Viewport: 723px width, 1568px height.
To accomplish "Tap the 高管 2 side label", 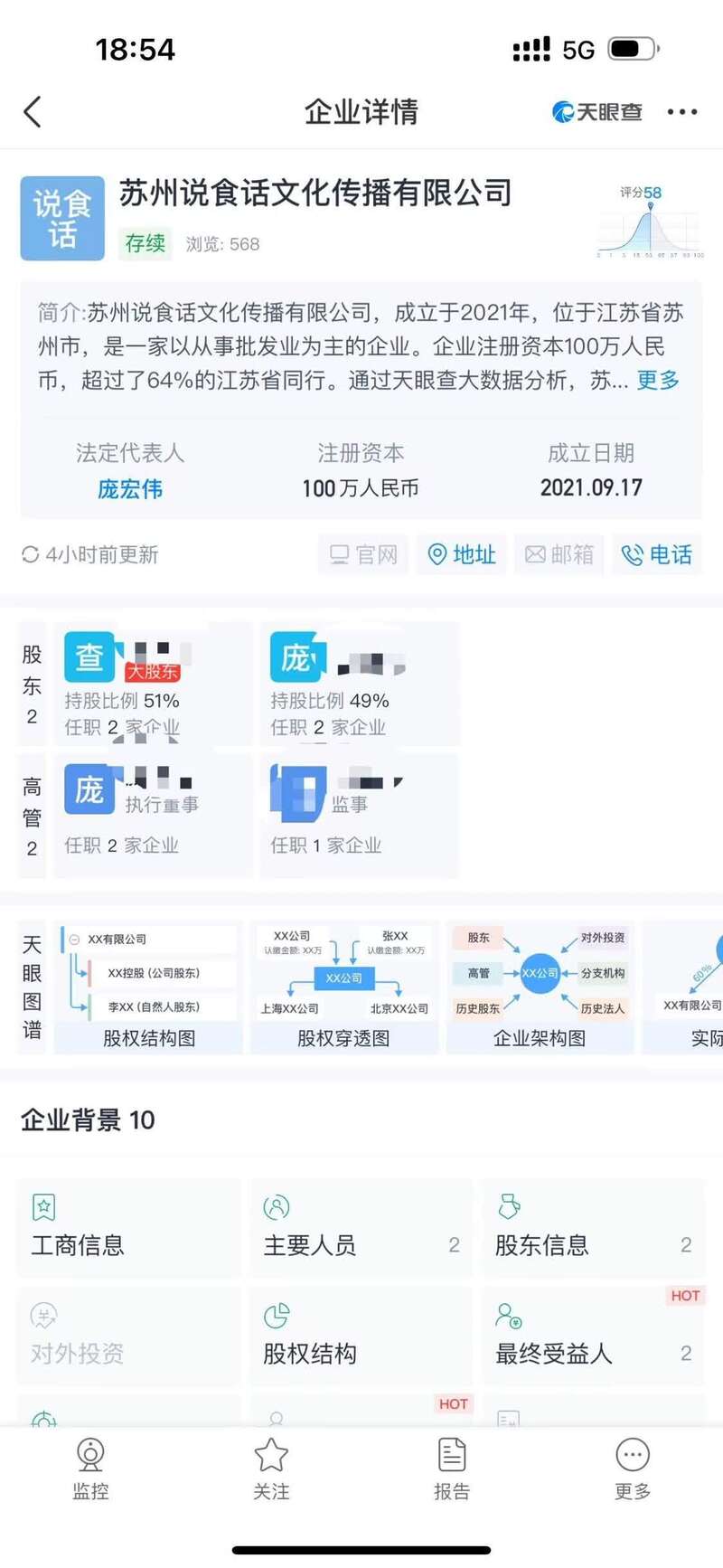I will point(32,817).
